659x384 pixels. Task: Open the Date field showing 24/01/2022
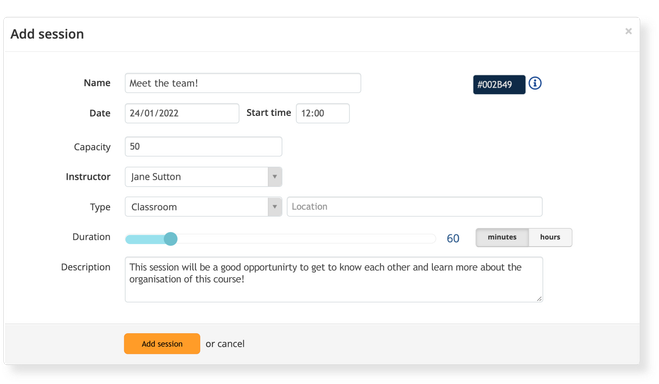coord(182,113)
